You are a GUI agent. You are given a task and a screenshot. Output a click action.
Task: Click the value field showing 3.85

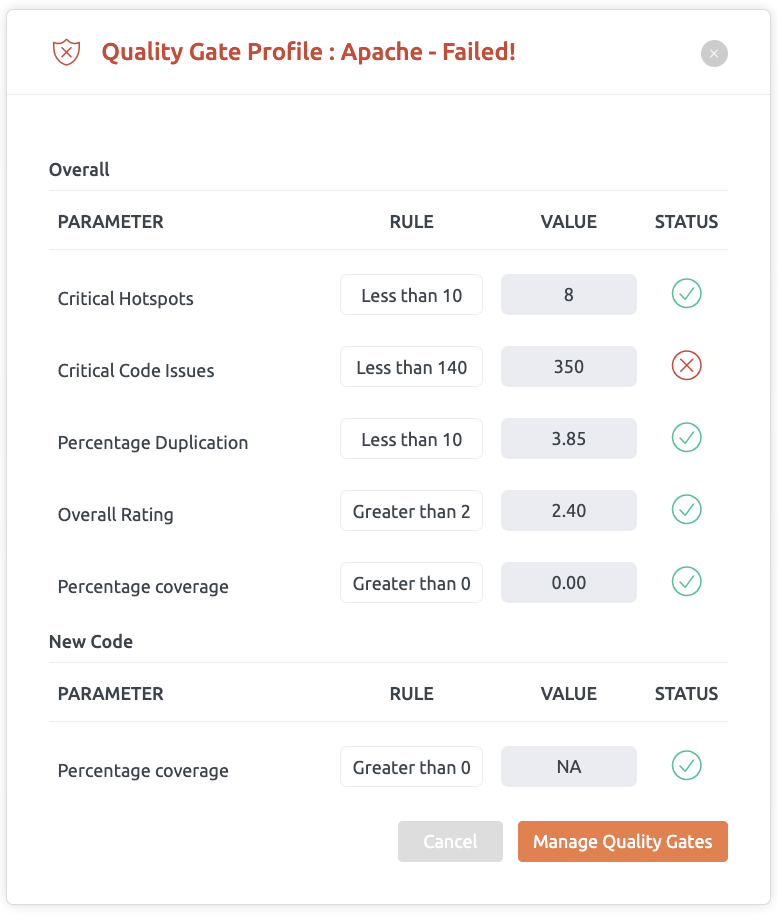pyautogui.click(x=568, y=439)
